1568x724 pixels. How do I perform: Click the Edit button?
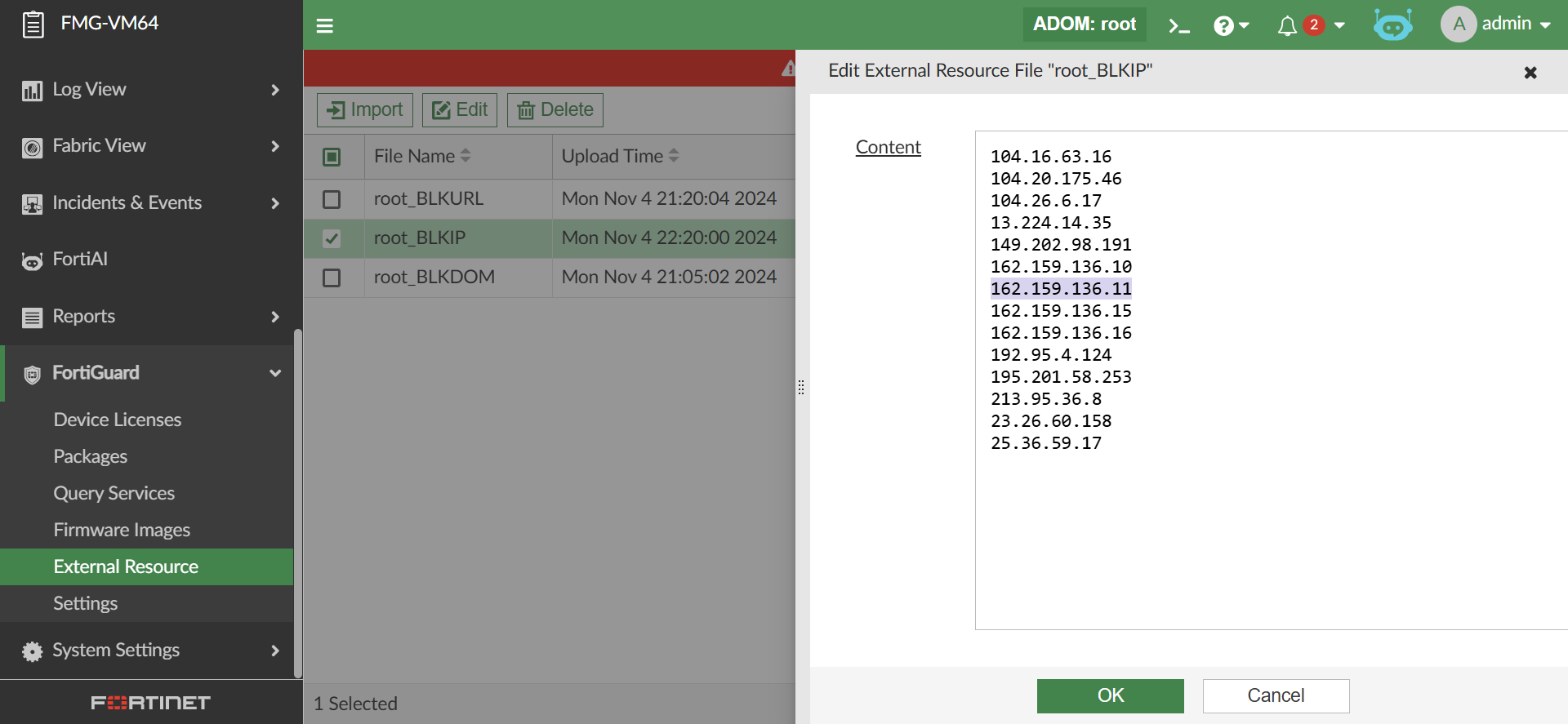coord(460,110)
